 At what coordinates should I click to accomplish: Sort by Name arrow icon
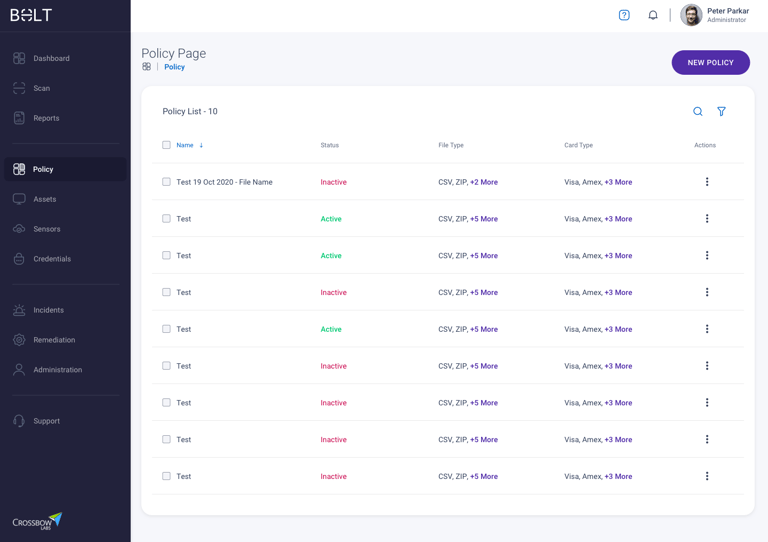pyautogui.click(x=201, y=145)
